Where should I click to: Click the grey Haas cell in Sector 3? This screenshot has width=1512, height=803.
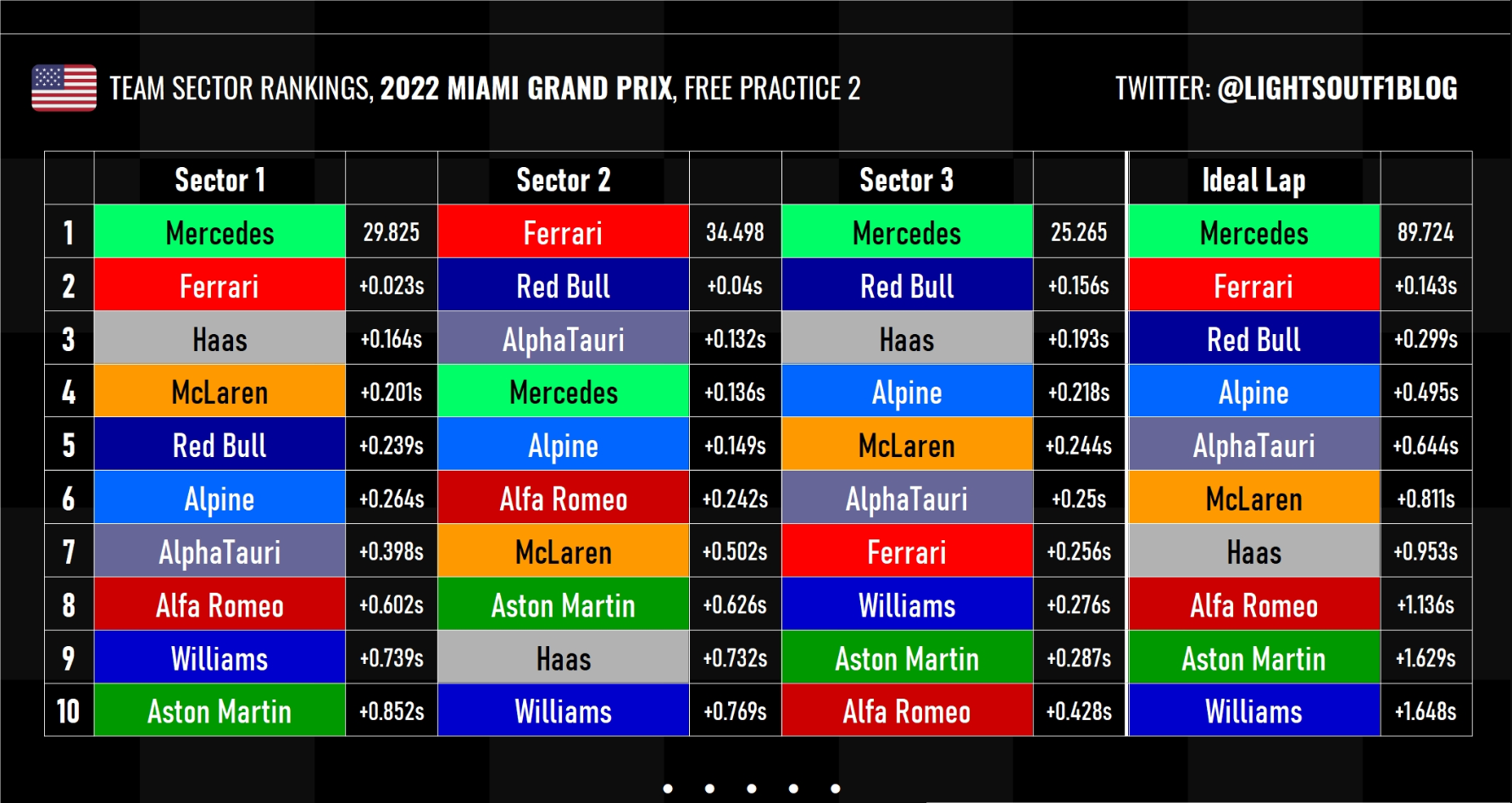[906, 339]
